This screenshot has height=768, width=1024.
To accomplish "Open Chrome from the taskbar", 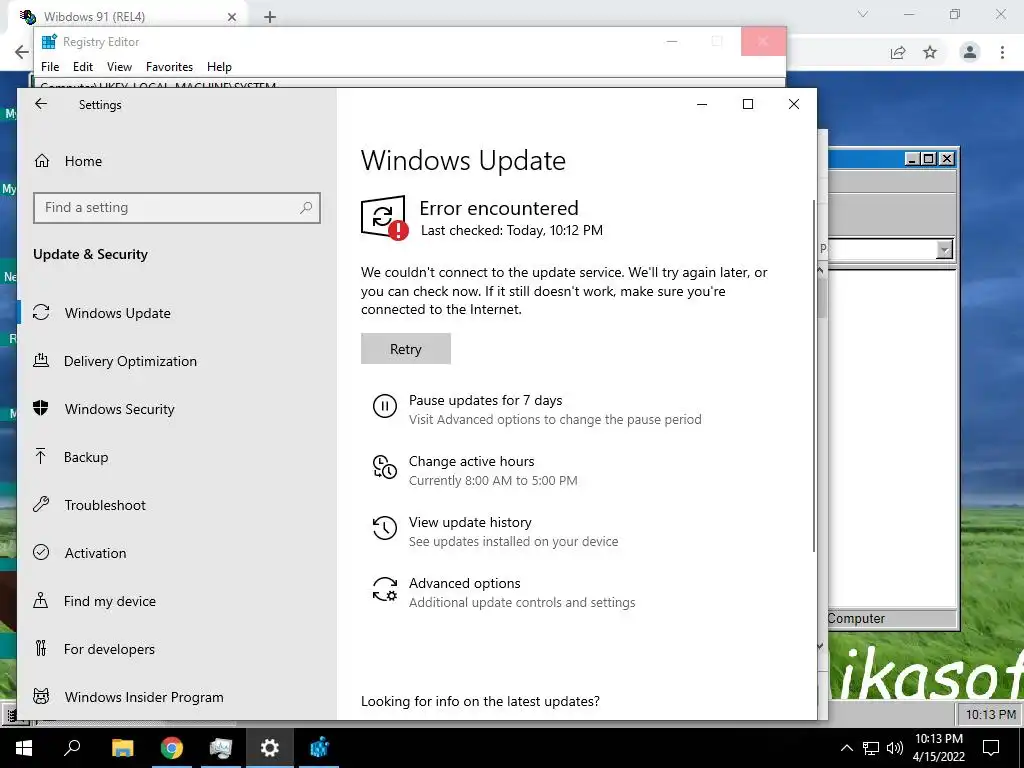I will click(x=172, y=748).
